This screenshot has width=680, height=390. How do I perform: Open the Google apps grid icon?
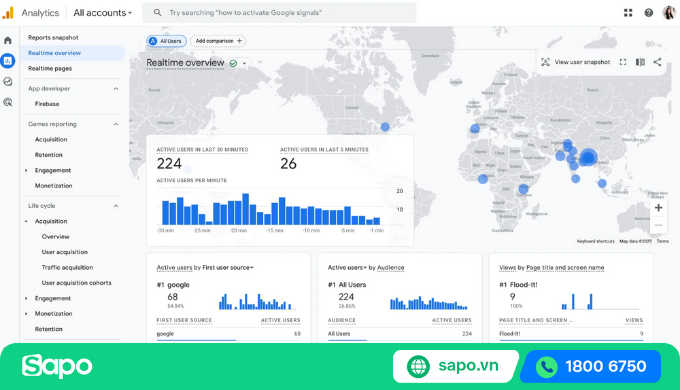pyautogui.click(x=628, y=13)
